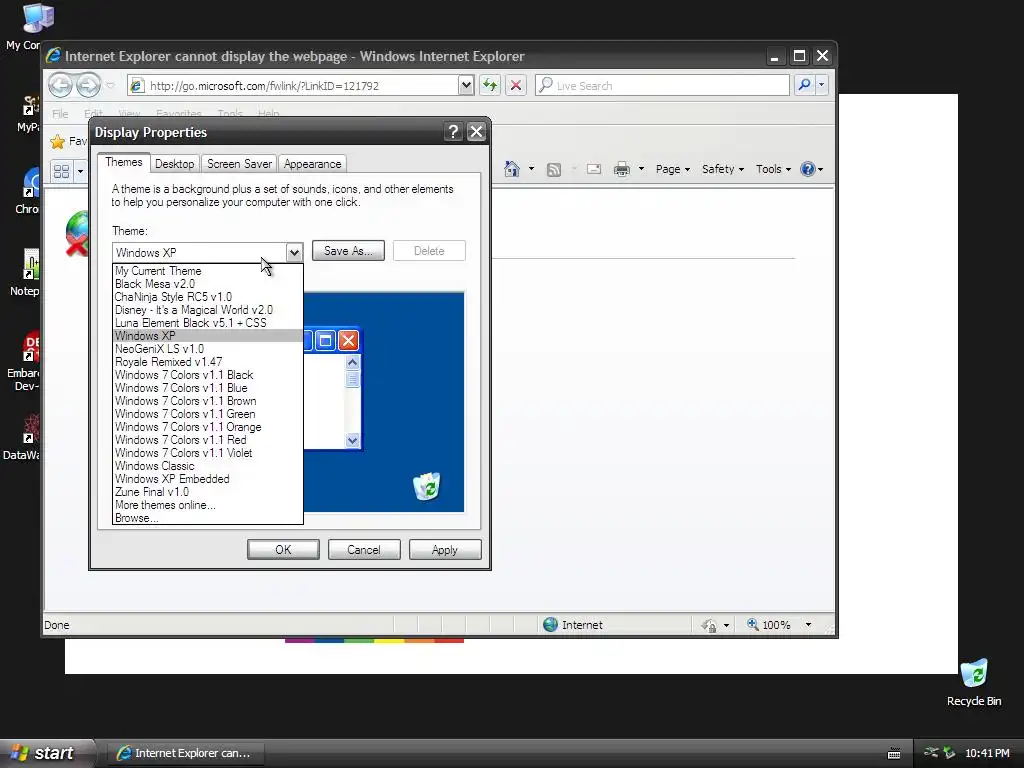Expand the Print options arrow
Viewport: 1024px width, 768px height.
[x=641, y=169]
